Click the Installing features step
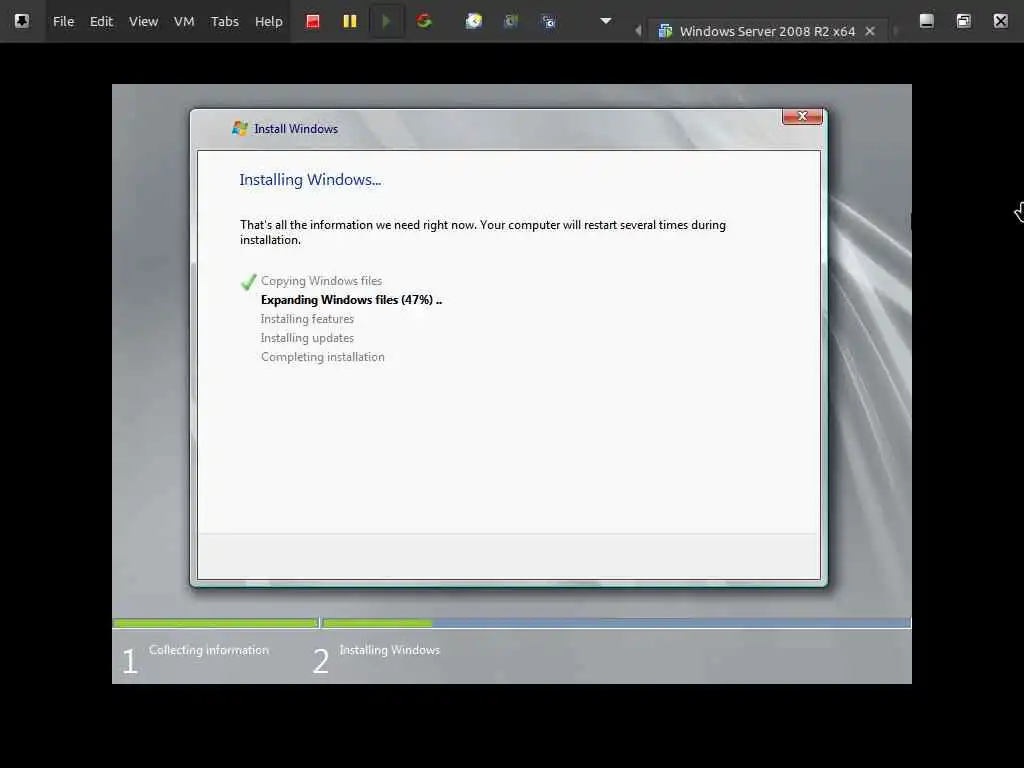This screenshot has width=1024, height=768. 307,319
